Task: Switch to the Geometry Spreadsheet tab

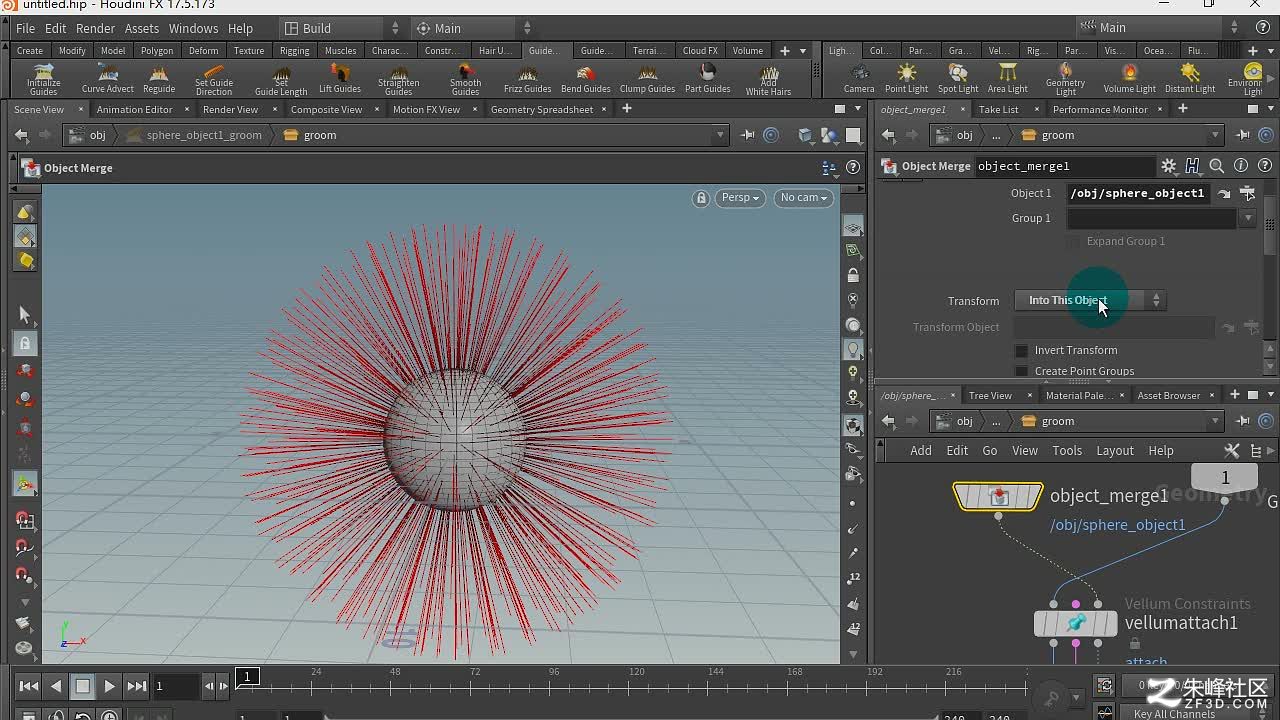Action: (x=542, y=109)
